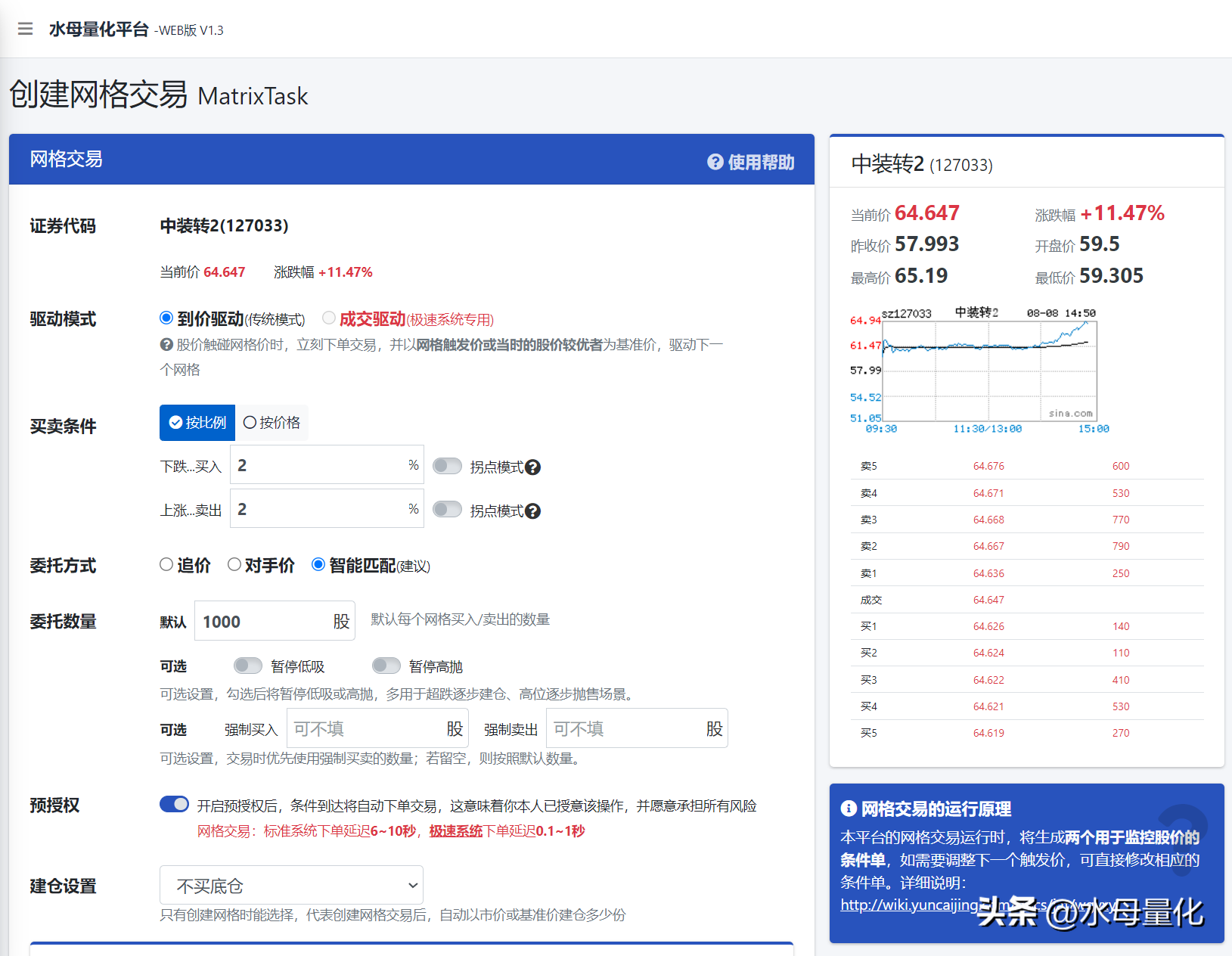Viewport: 1232px width, 956px height.
Task: Open the hamburger sidebar menu
Action: [x=25, y=29]
